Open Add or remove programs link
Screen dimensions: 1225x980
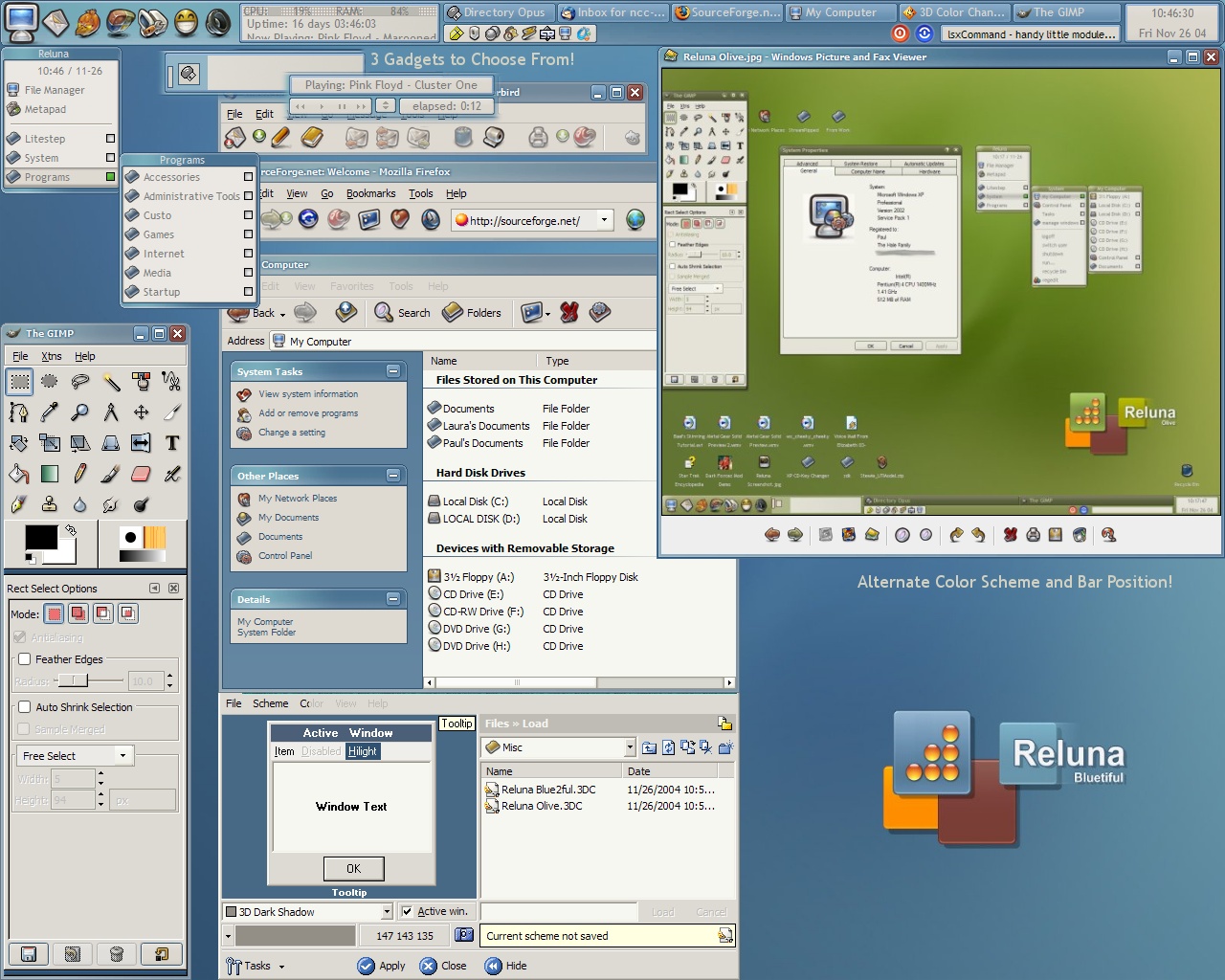coord(308,413)
